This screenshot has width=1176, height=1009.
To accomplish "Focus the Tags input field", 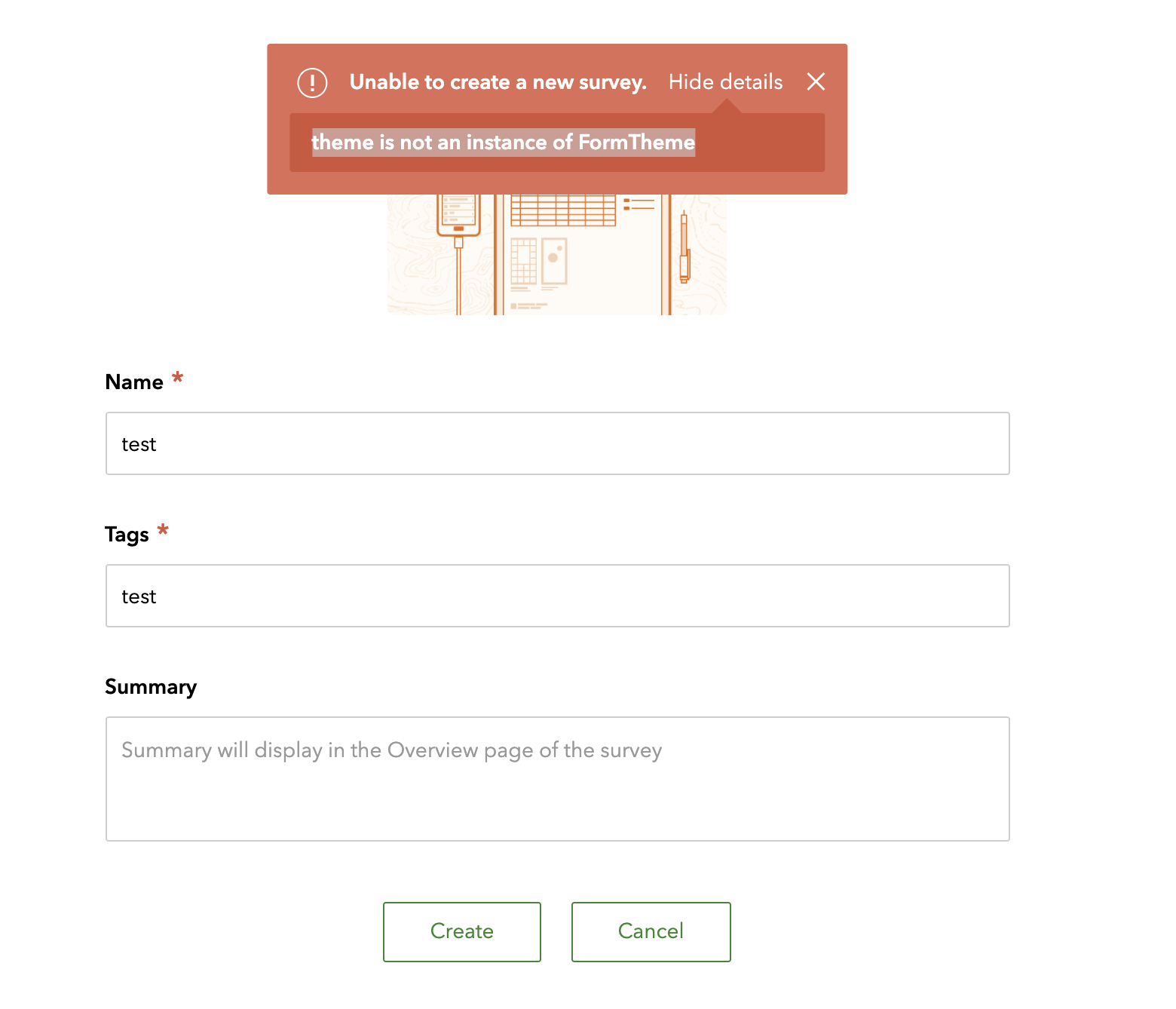I will click(x=557, y=596).
